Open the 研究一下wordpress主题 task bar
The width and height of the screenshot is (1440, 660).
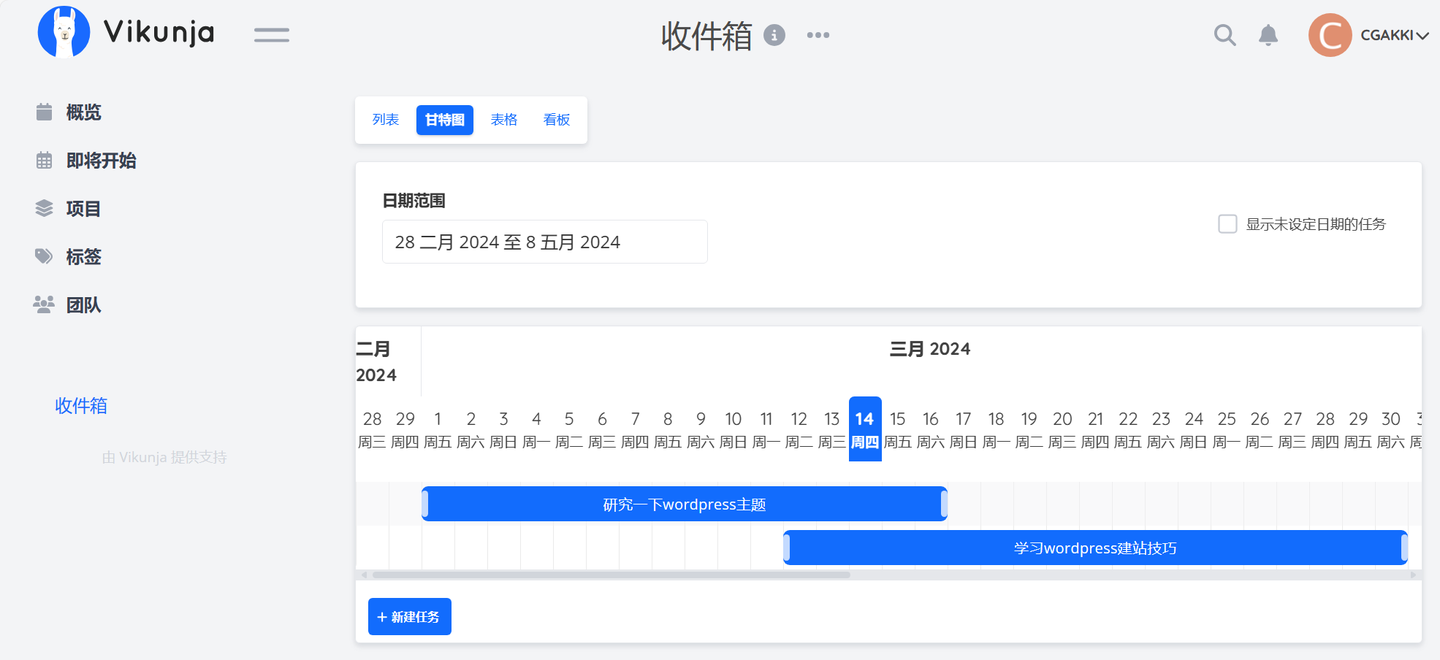[x=684, y=504]
